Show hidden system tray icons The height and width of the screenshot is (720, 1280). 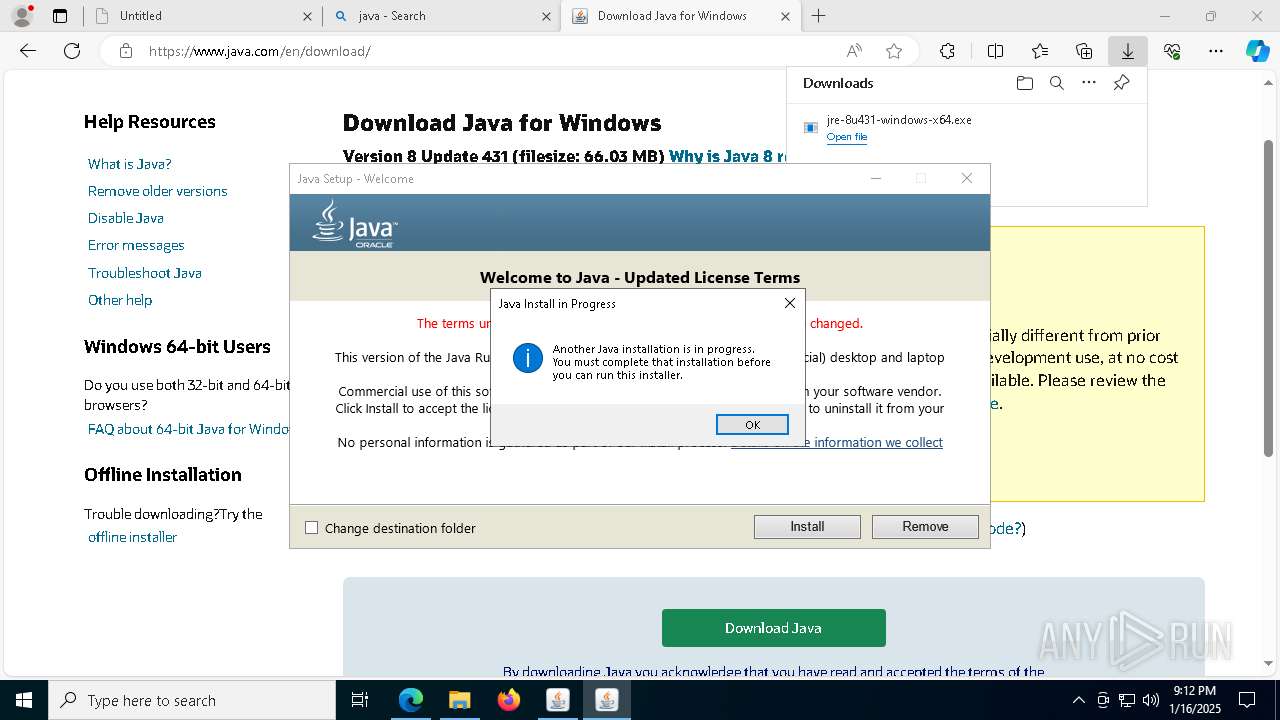point(1078,700)
